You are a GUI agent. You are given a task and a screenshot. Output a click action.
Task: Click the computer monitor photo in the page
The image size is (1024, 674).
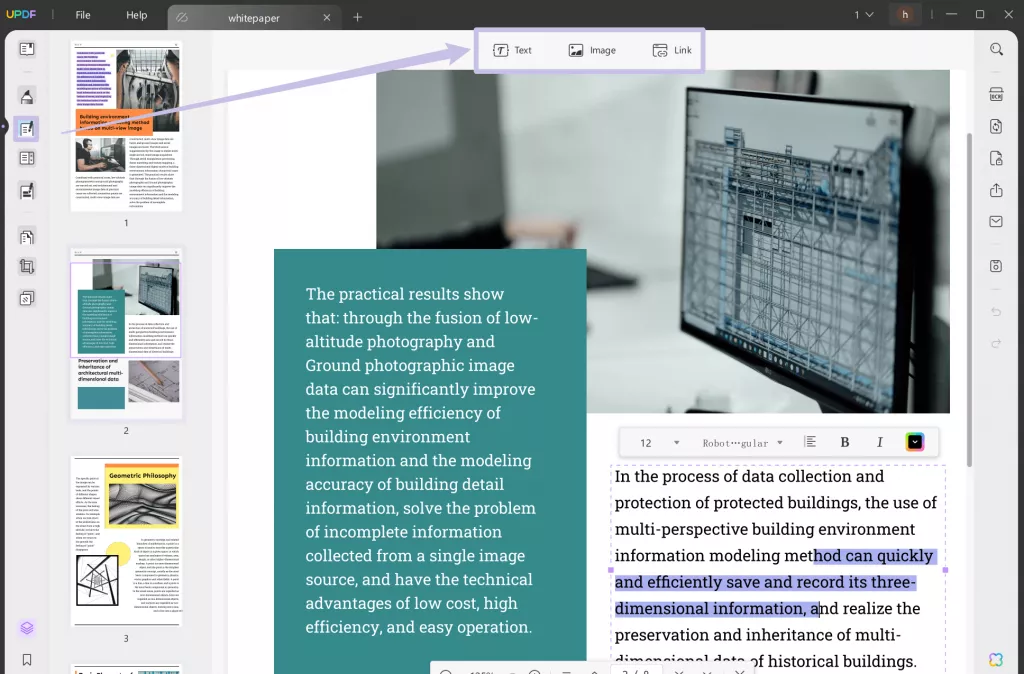click(x=663, y=242)
